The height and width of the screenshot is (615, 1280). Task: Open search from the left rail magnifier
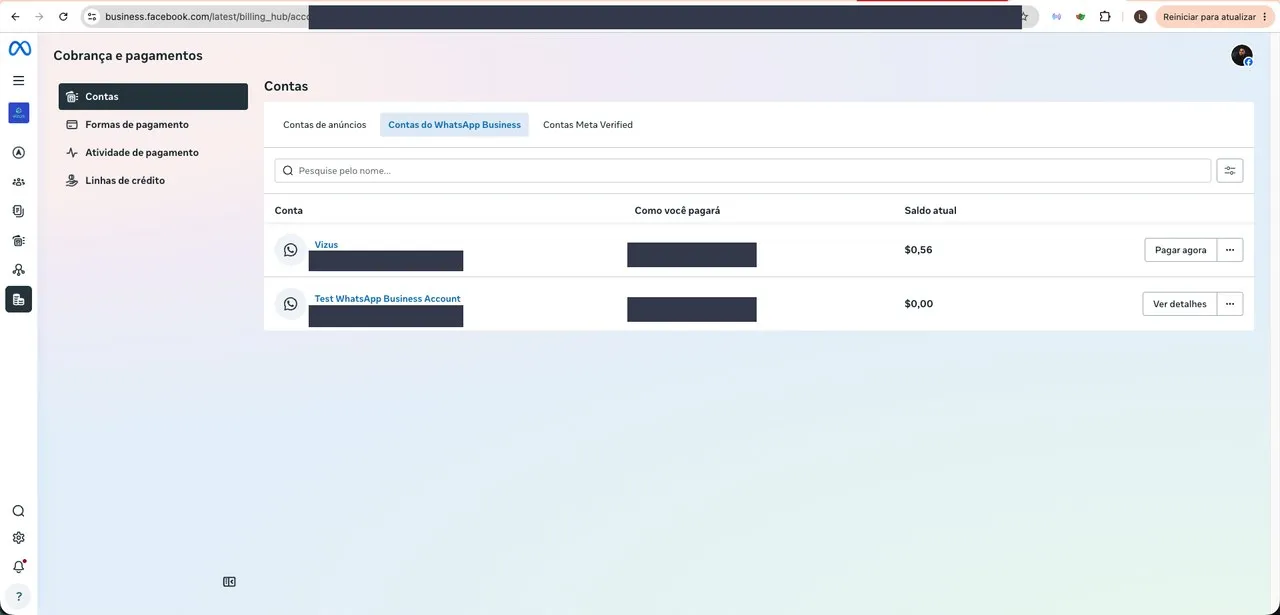pyautogui.click(x=18, y=511)
